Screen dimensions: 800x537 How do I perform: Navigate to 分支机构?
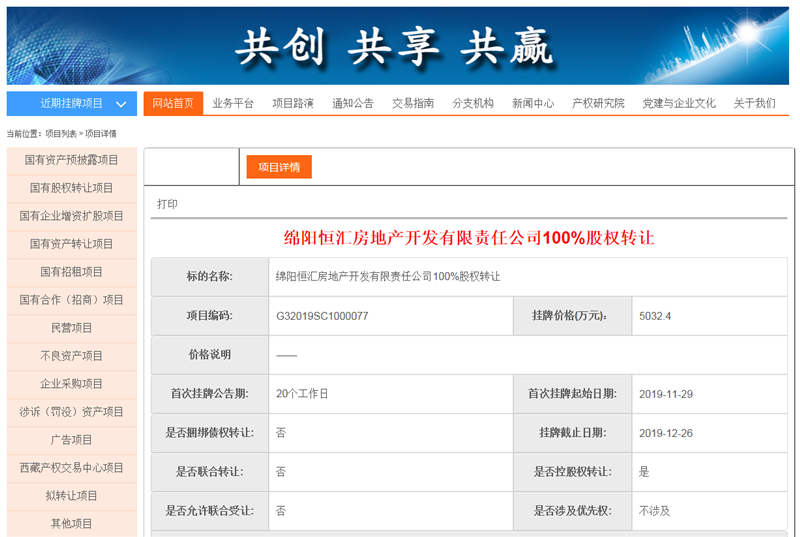point(472,104)
